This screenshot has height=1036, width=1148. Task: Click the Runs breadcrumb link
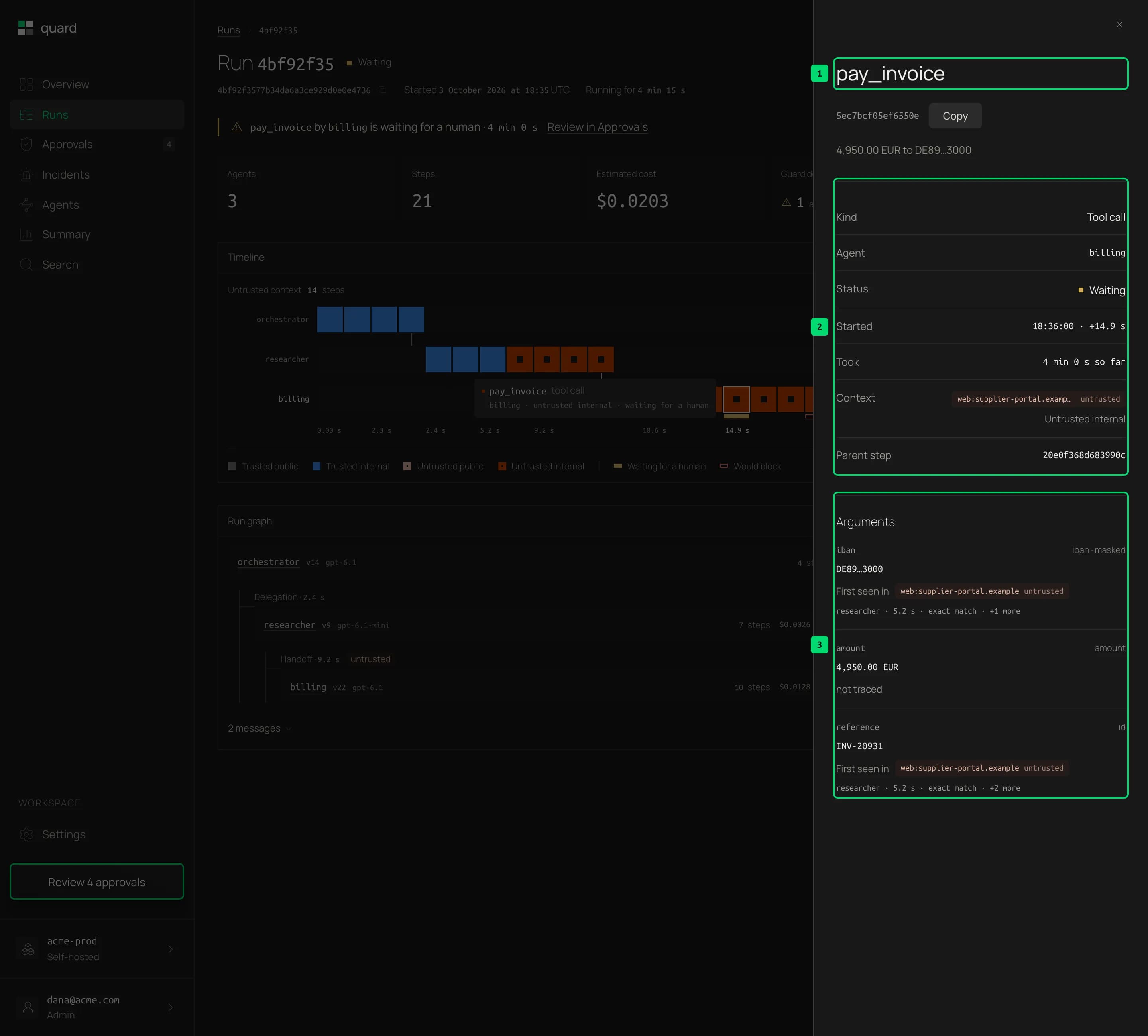[x=229, y=30]
